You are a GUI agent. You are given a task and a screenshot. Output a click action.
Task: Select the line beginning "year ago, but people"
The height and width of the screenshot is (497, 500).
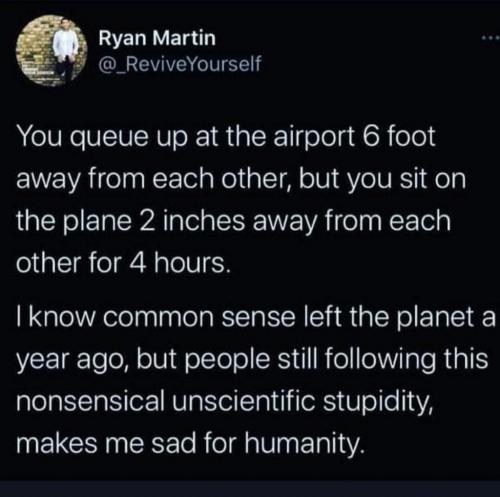click(x=252, y=360)
